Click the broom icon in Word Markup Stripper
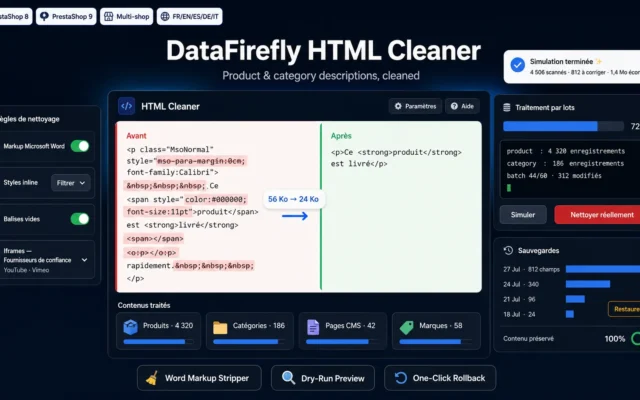Image resolution: width=640 pixels, height=400 pixels. tap(152, 378)
